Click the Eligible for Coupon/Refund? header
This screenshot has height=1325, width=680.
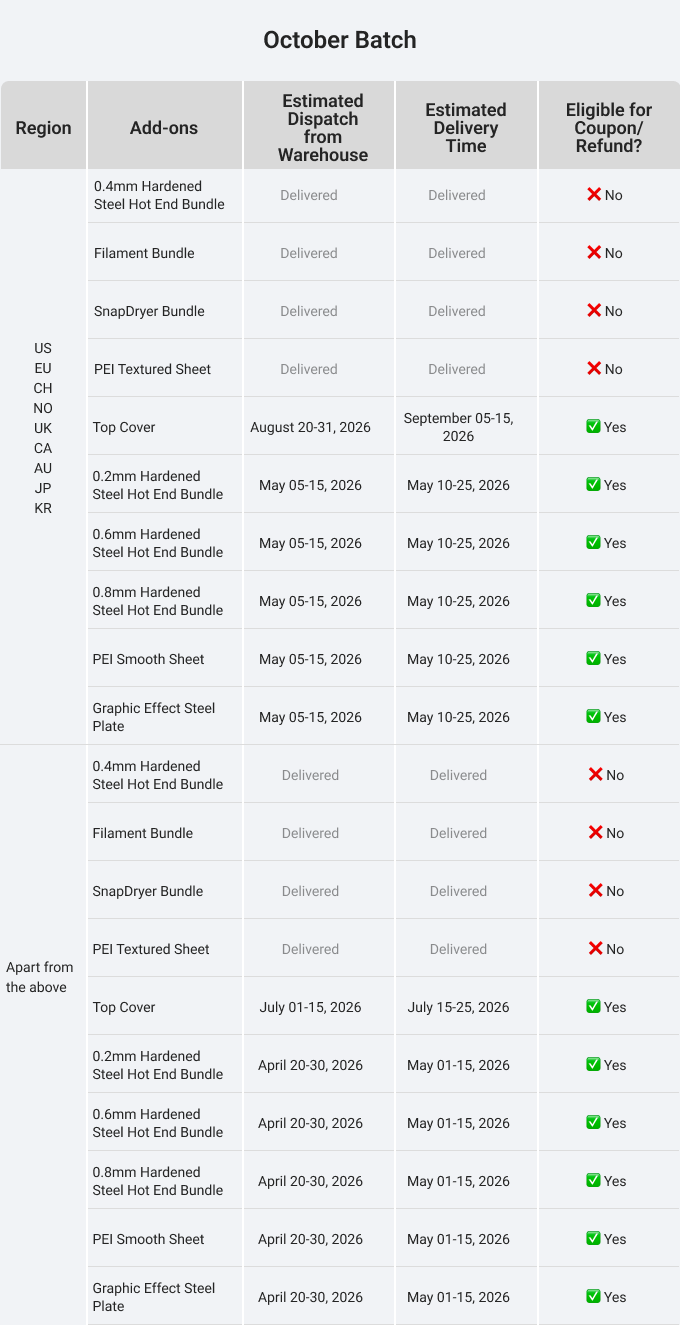pyautogui.click(x=609, y=125)
